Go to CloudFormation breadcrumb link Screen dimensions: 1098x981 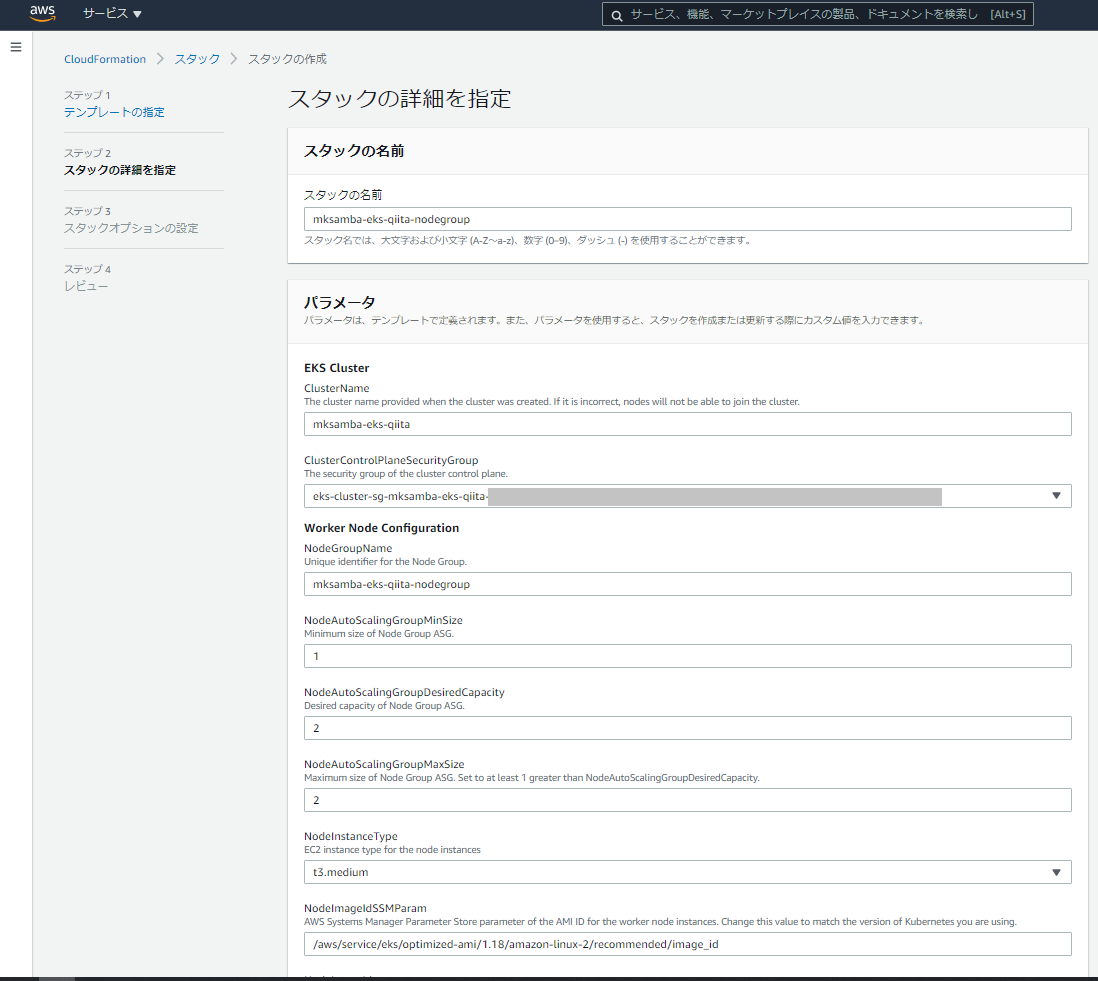(x=105, y=59)
